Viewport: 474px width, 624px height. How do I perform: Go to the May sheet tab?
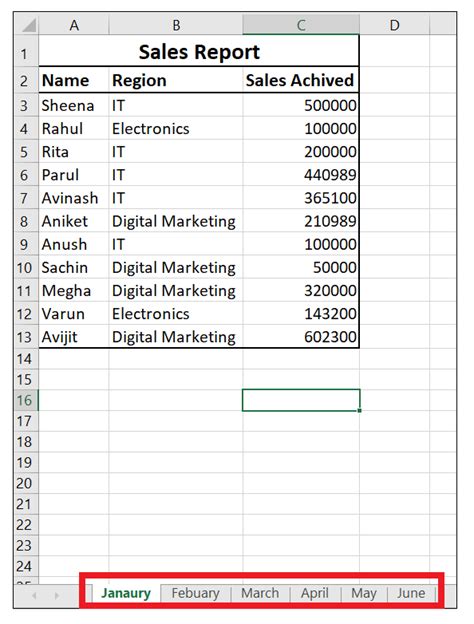coord(364,593)
